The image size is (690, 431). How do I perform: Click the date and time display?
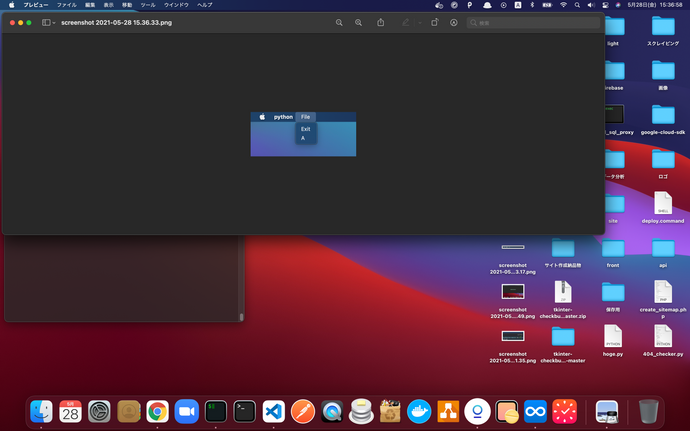coord(655,5)
